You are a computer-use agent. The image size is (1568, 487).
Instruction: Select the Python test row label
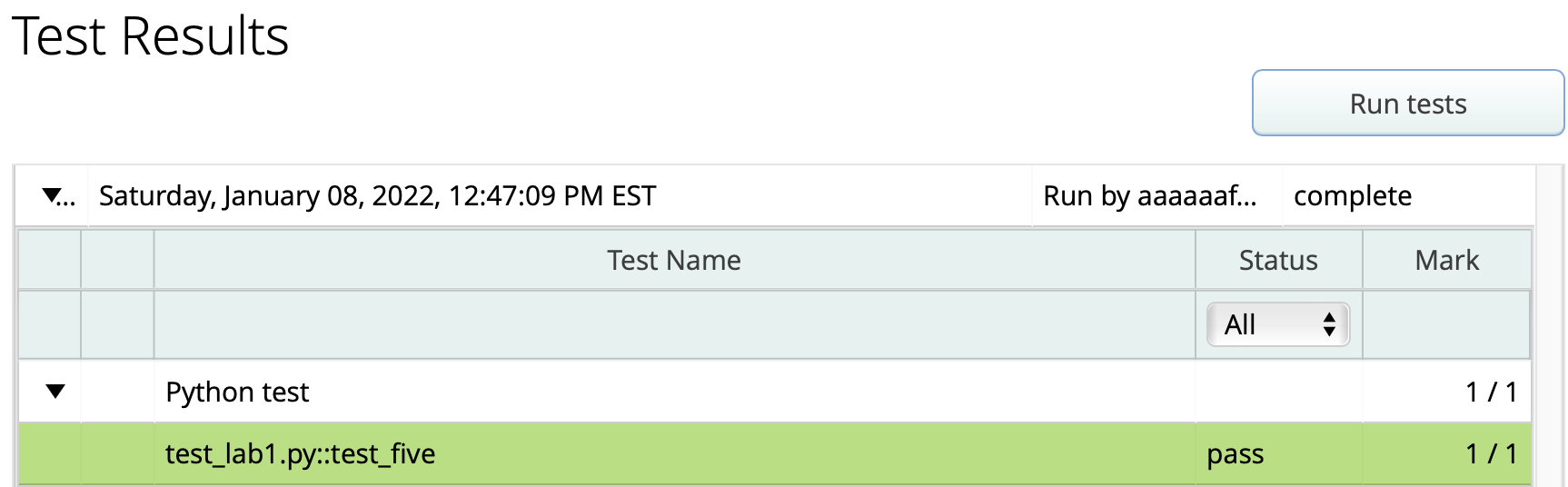tap(237, 392)
